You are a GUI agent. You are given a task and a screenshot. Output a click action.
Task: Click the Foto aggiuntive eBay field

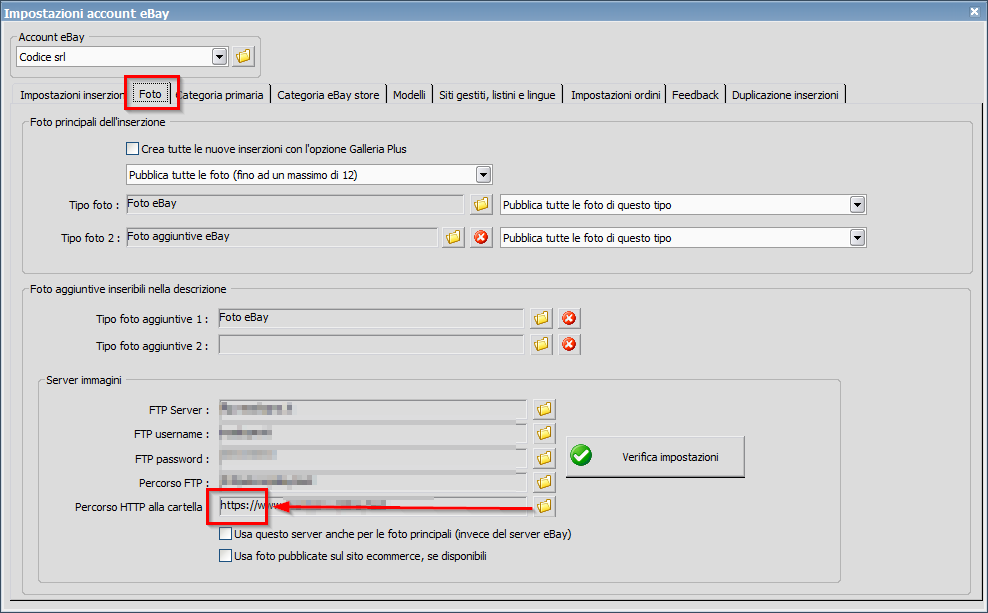281,238
